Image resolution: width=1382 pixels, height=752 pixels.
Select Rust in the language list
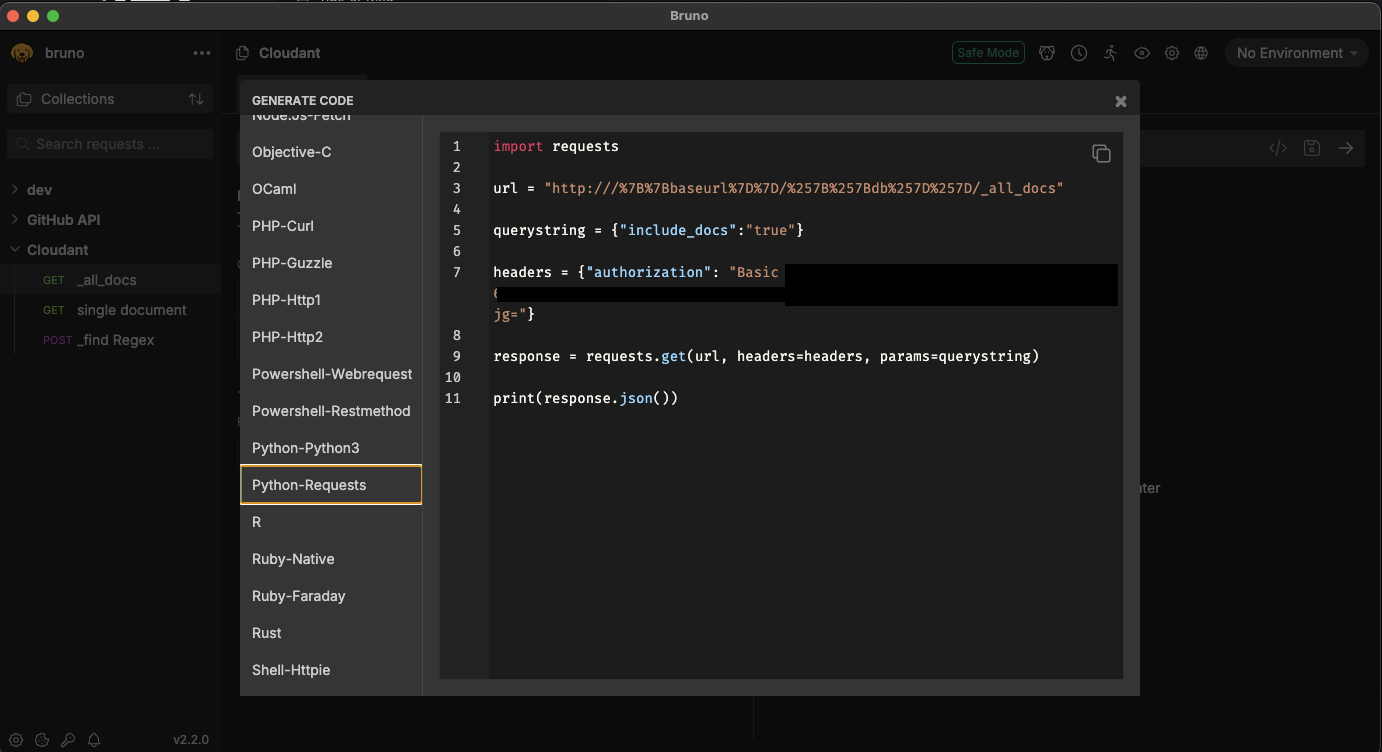click(x=267, y=633)
